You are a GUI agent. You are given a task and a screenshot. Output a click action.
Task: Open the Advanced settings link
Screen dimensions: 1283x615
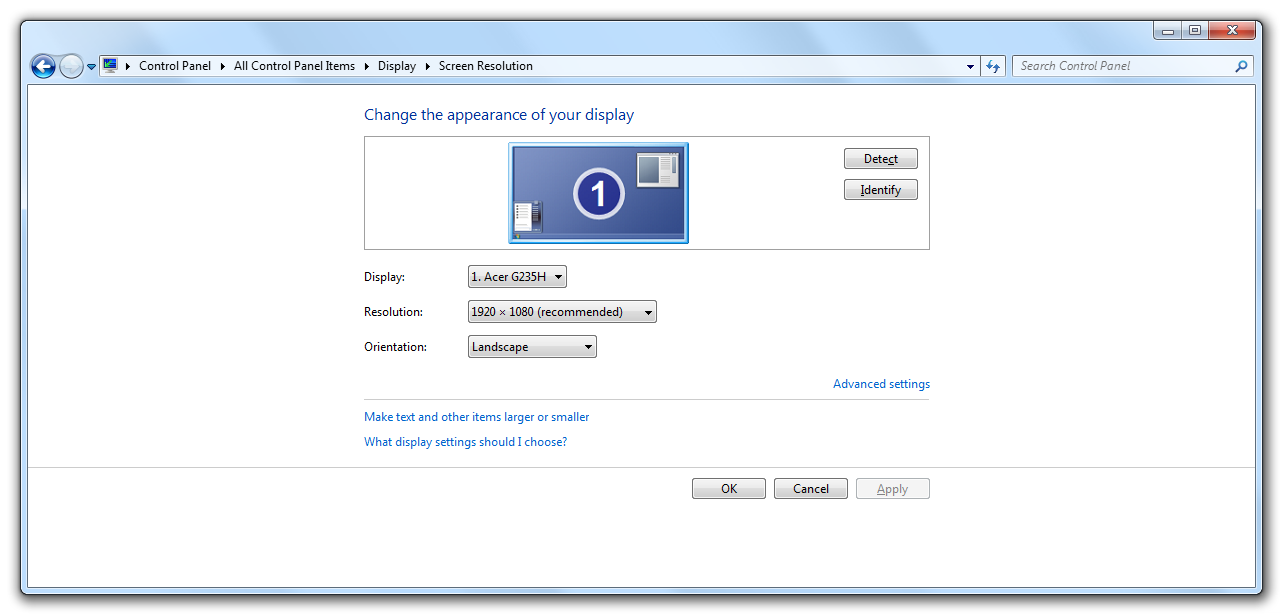881,384
